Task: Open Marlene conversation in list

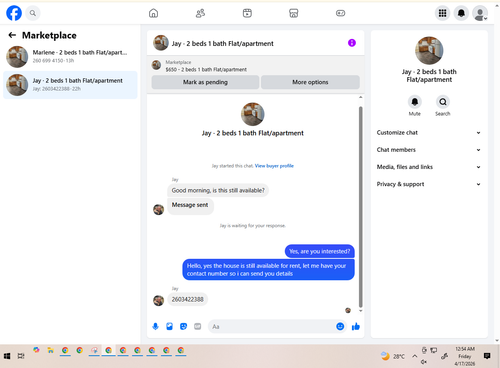Action: (x=70, y=56)
